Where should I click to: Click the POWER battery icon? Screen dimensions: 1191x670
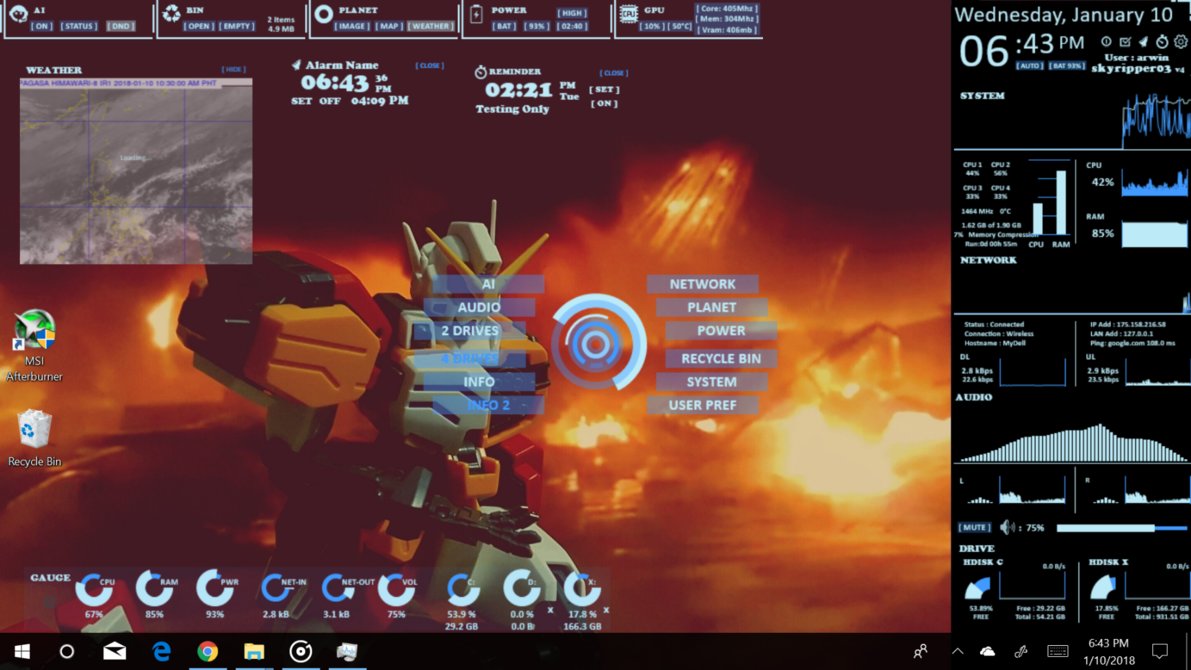476,14
